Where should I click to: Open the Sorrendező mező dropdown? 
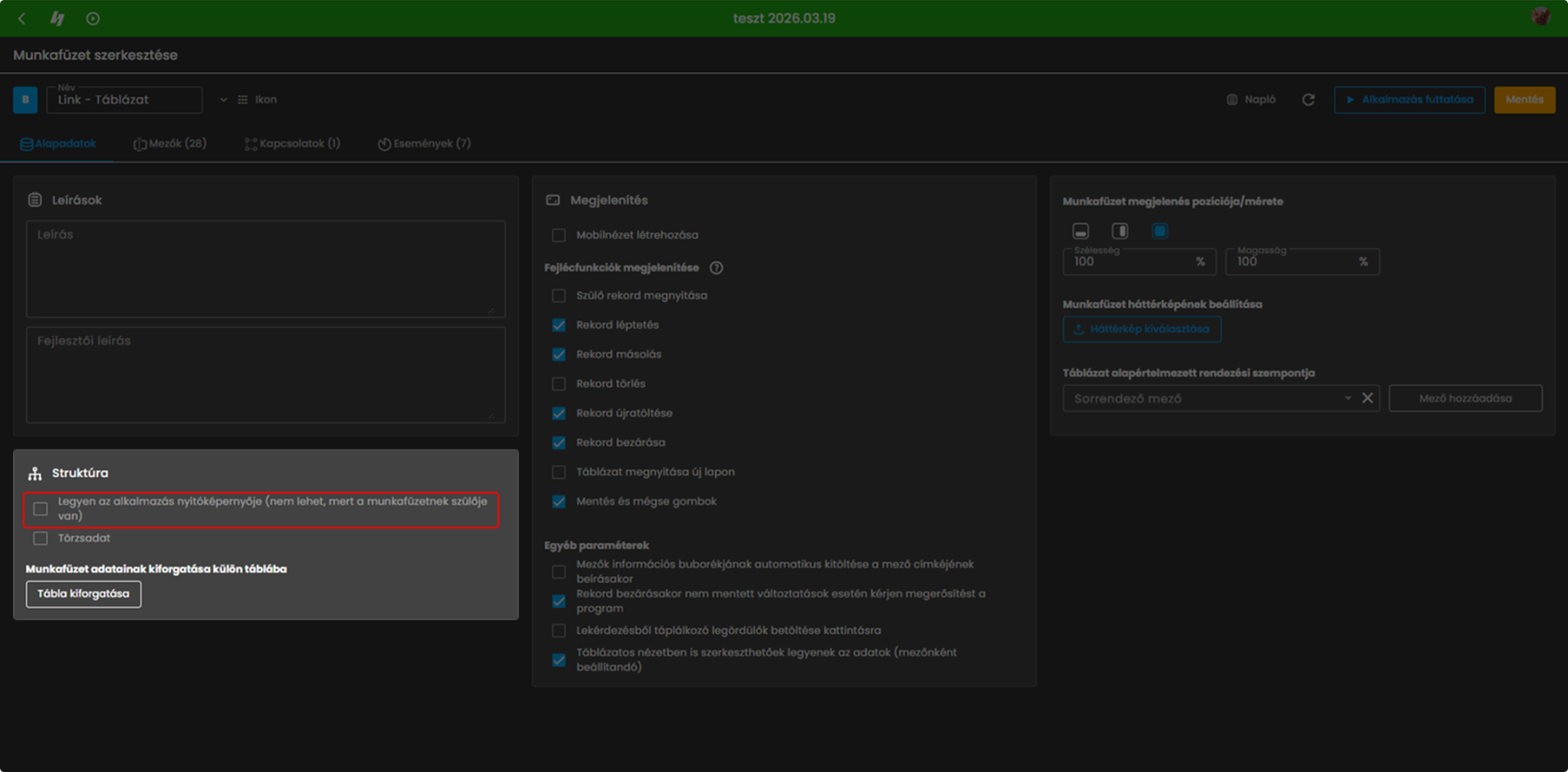pos(1347,399)
